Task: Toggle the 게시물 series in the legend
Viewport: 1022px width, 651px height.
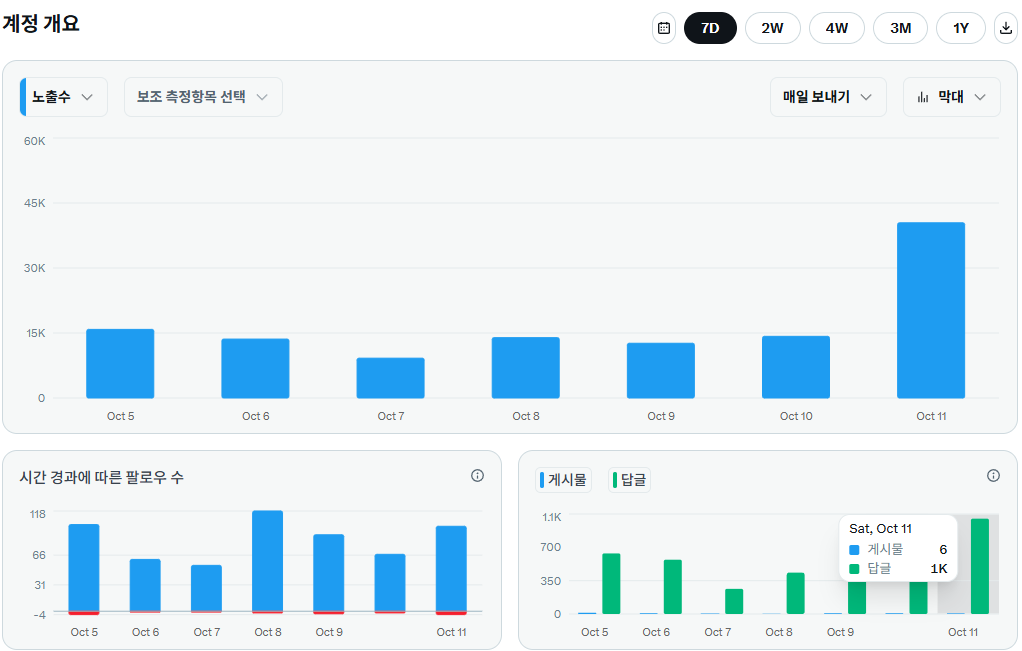Action: (x=564, y=480)
